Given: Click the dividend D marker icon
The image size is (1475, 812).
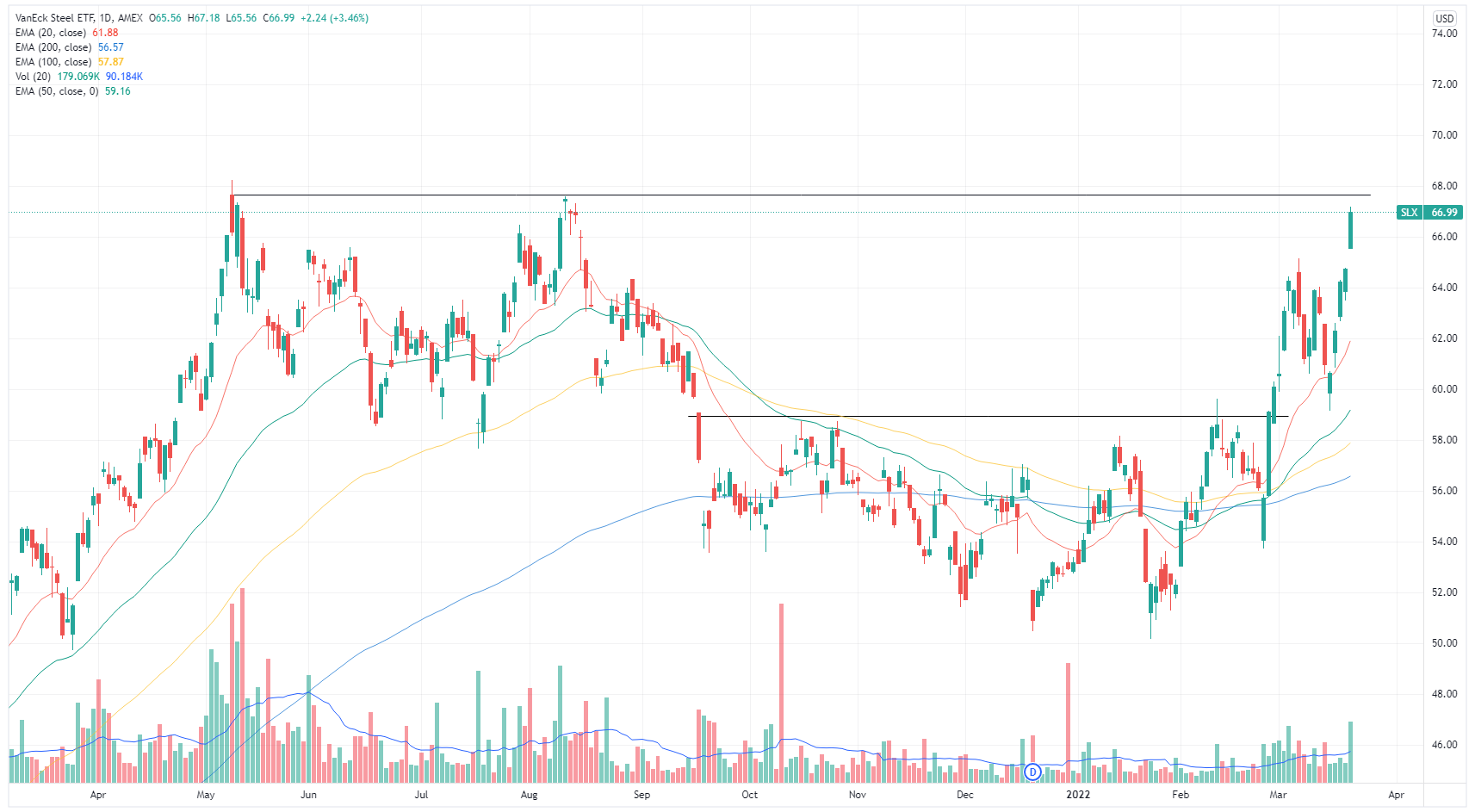Looking at the screenshot, I should tap(1033, 772).
